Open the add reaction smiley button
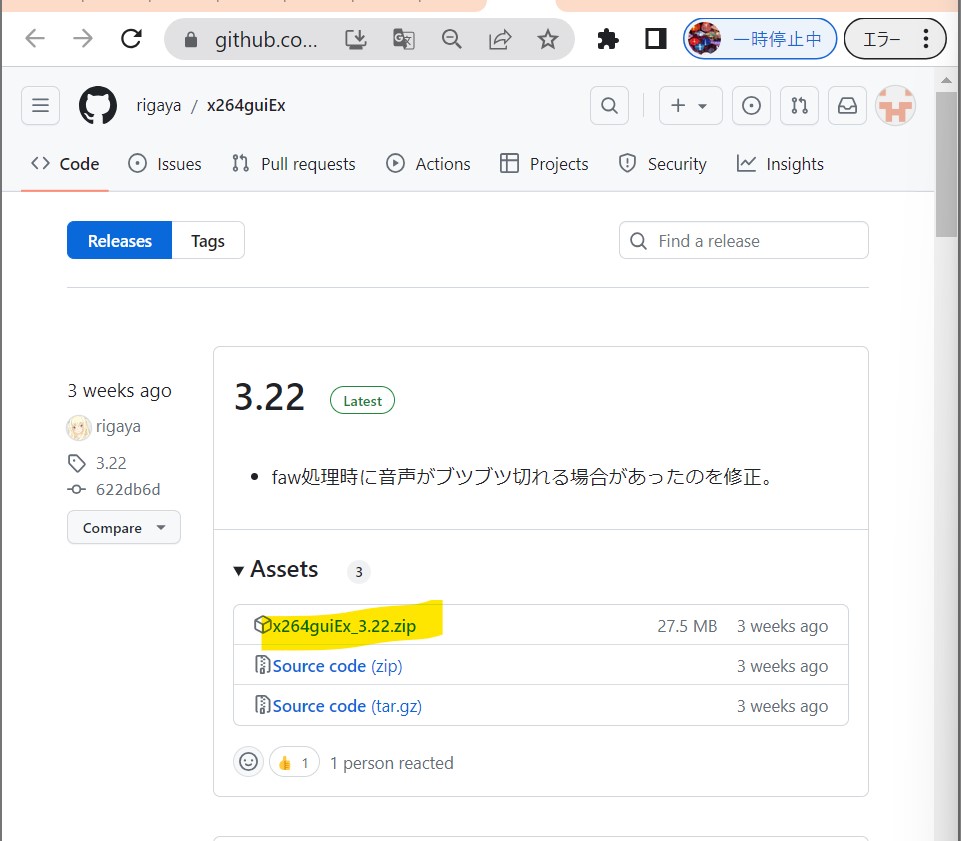This screenshot has width=961, height=841. click(x=248, y=762)
